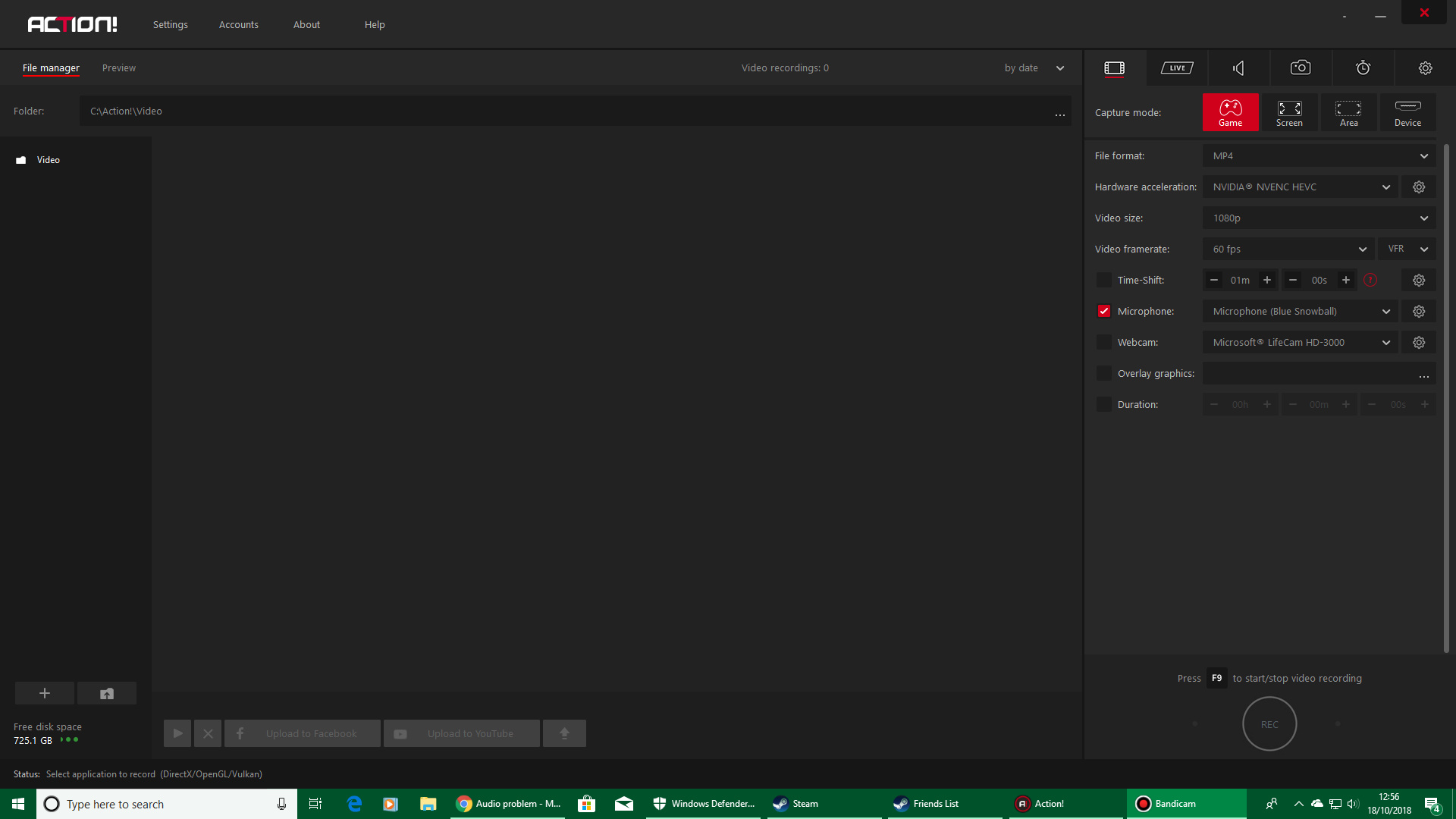The image size is (1456, 819).
Task: Open Hardware acceleration settings gear
Action: (x=1419, y=187)
